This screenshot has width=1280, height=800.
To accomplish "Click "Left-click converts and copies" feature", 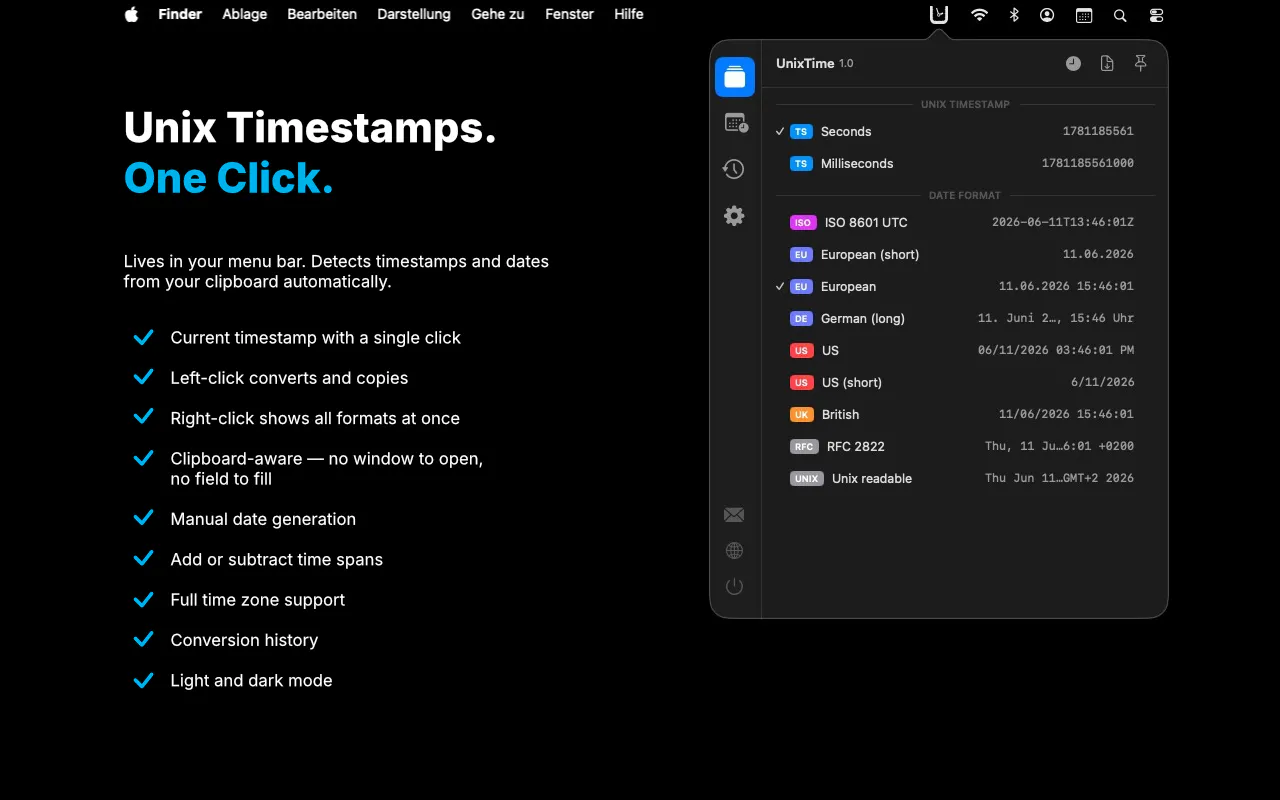I will click(289, 378).
